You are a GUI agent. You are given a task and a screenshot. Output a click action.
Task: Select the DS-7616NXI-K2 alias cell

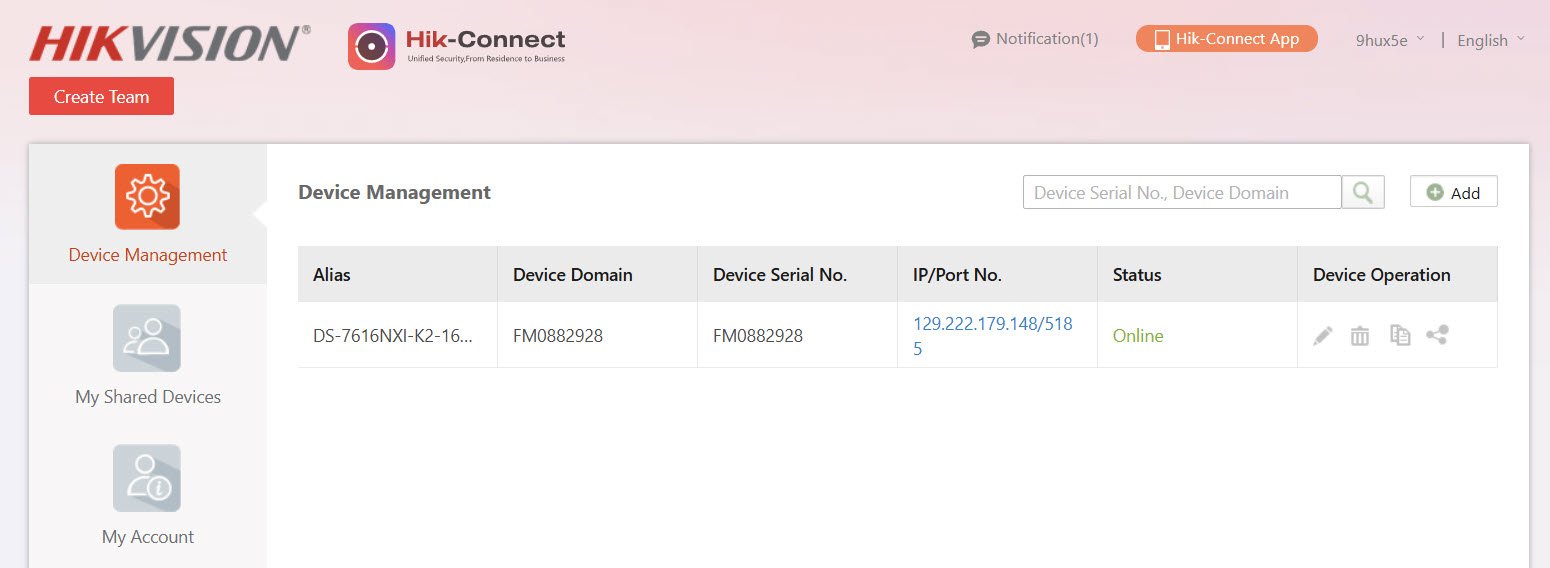[393, 336]
